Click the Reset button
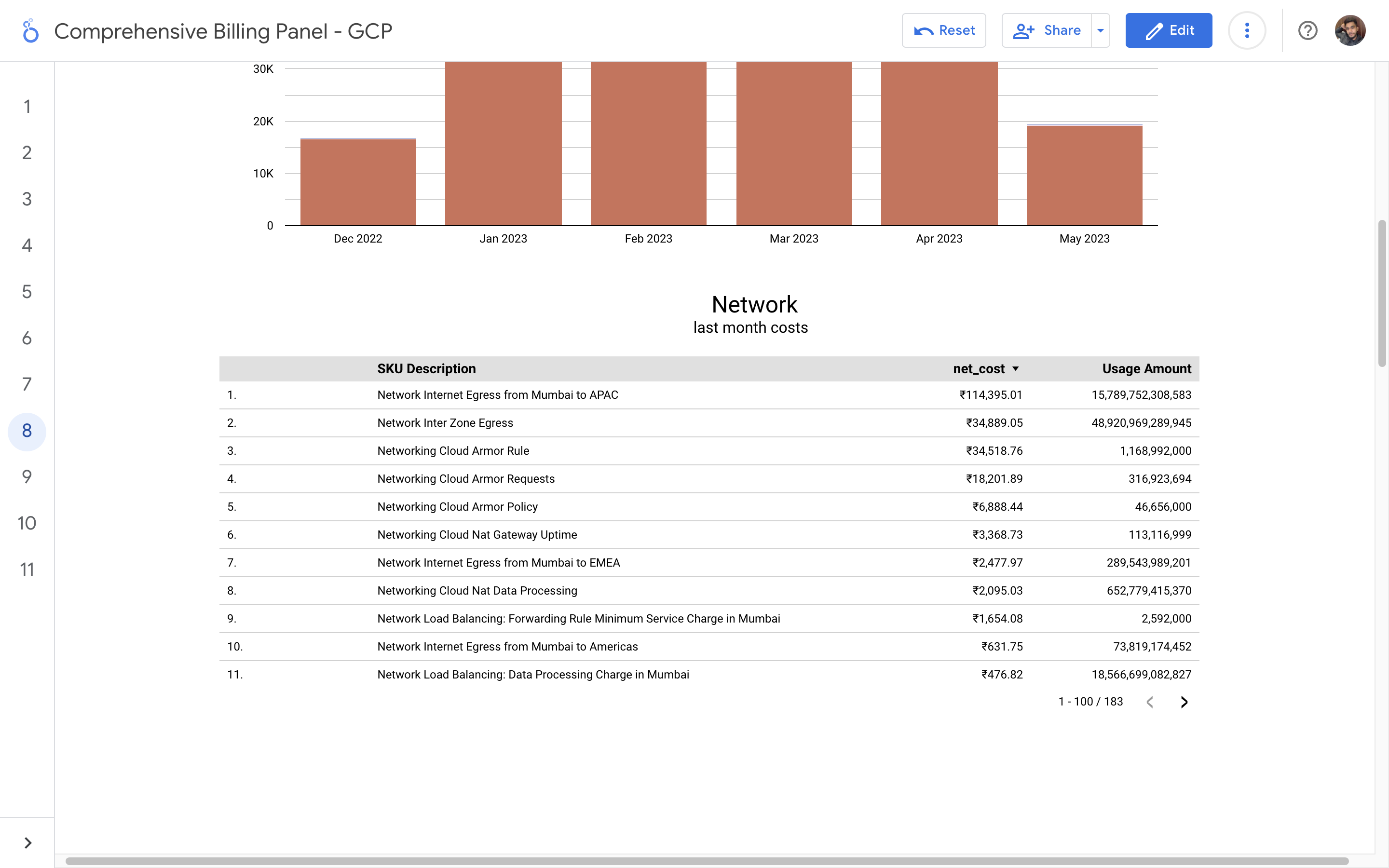The width and height of the screenshot is (1389, 868). coord(943,30)
